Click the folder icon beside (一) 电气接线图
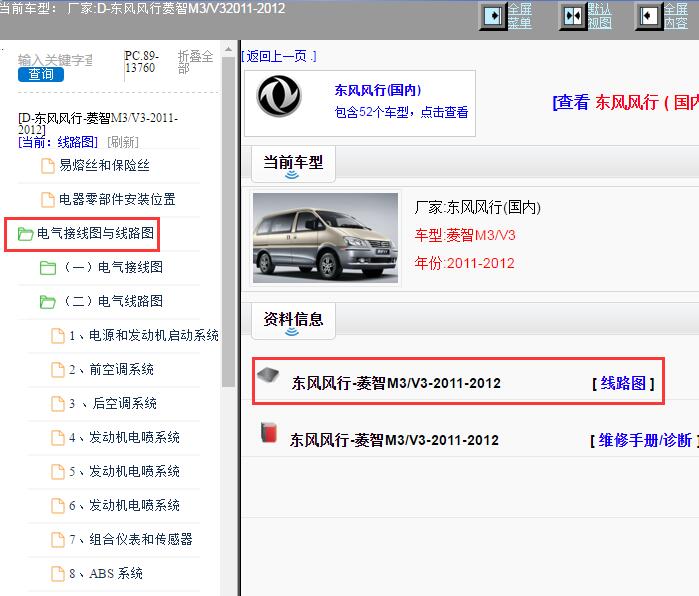This screenshot has height=596, width=699. (x=48, y=268)
